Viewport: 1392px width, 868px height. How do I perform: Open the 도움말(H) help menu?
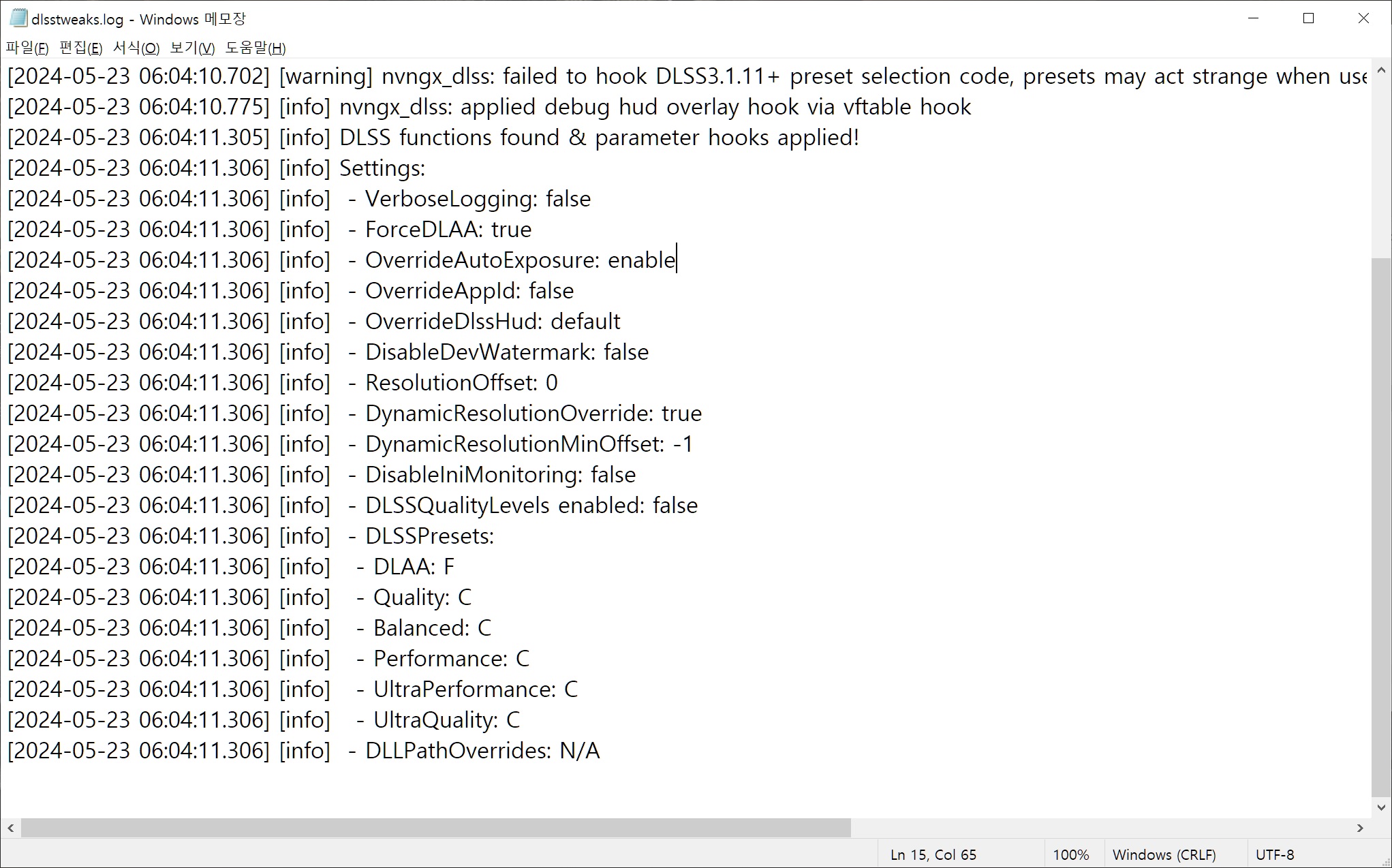click(256, 48)
